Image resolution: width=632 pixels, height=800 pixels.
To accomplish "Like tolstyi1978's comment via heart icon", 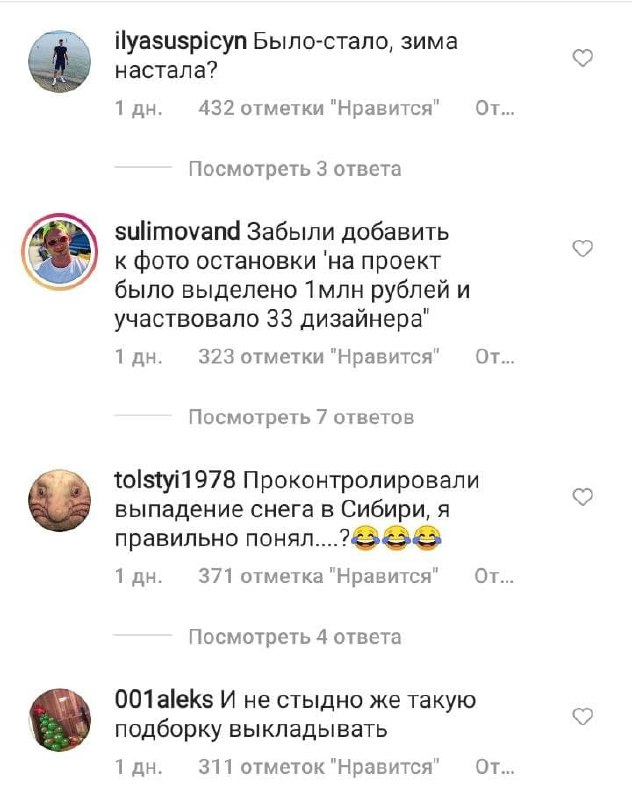I will coord(583,496).
